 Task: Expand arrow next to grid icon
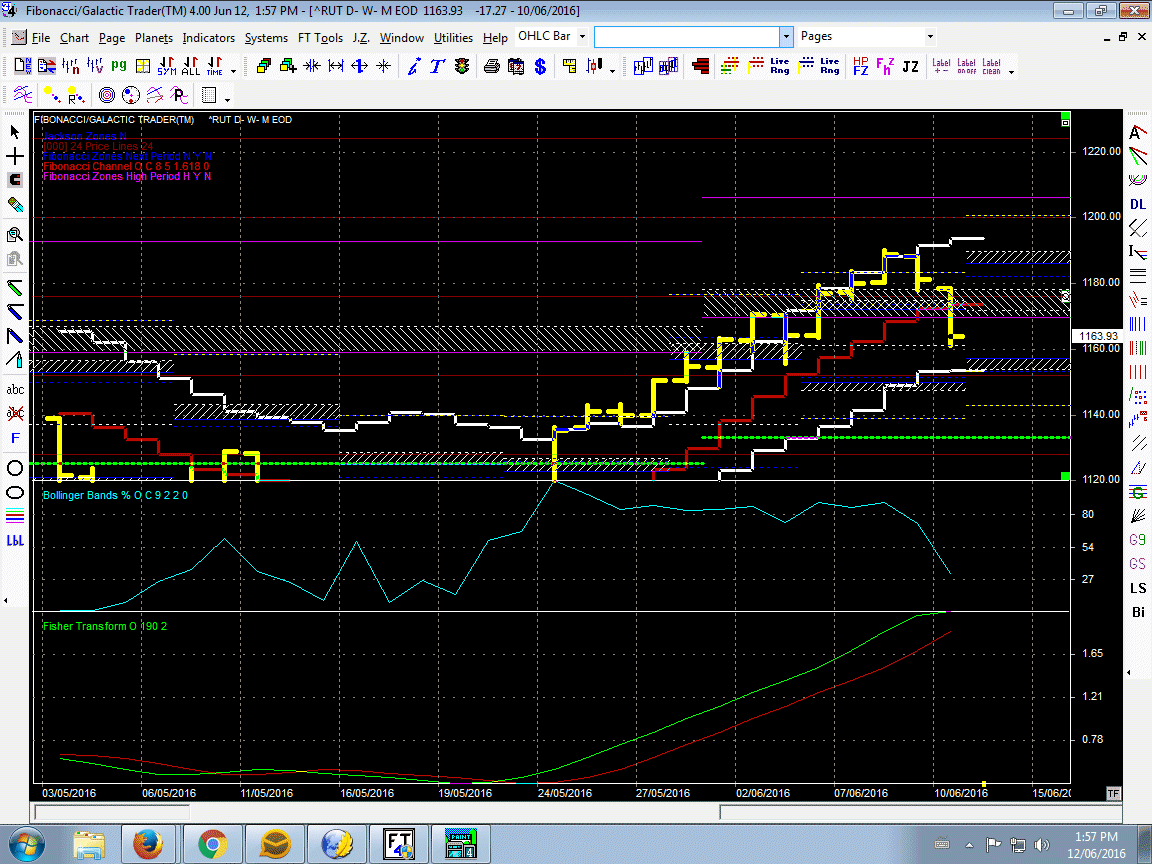pyautogui.click(x=227, y=99)
